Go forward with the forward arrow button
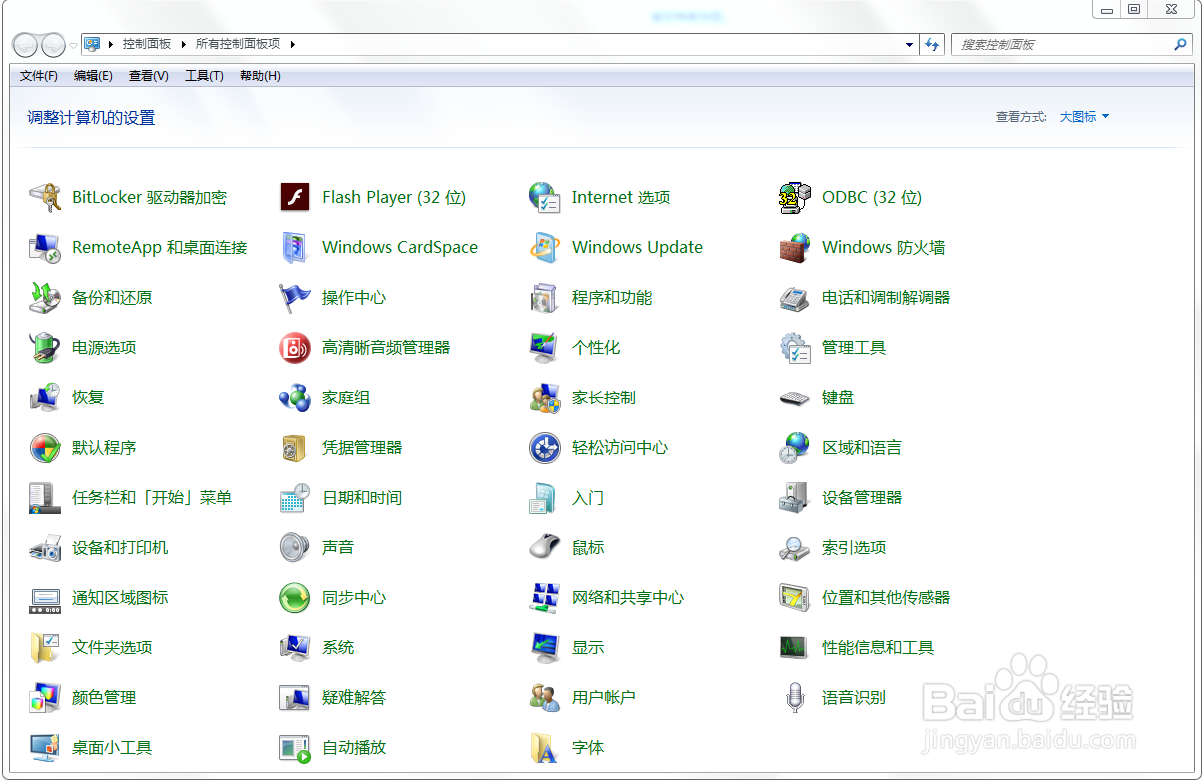 (53, 45)
